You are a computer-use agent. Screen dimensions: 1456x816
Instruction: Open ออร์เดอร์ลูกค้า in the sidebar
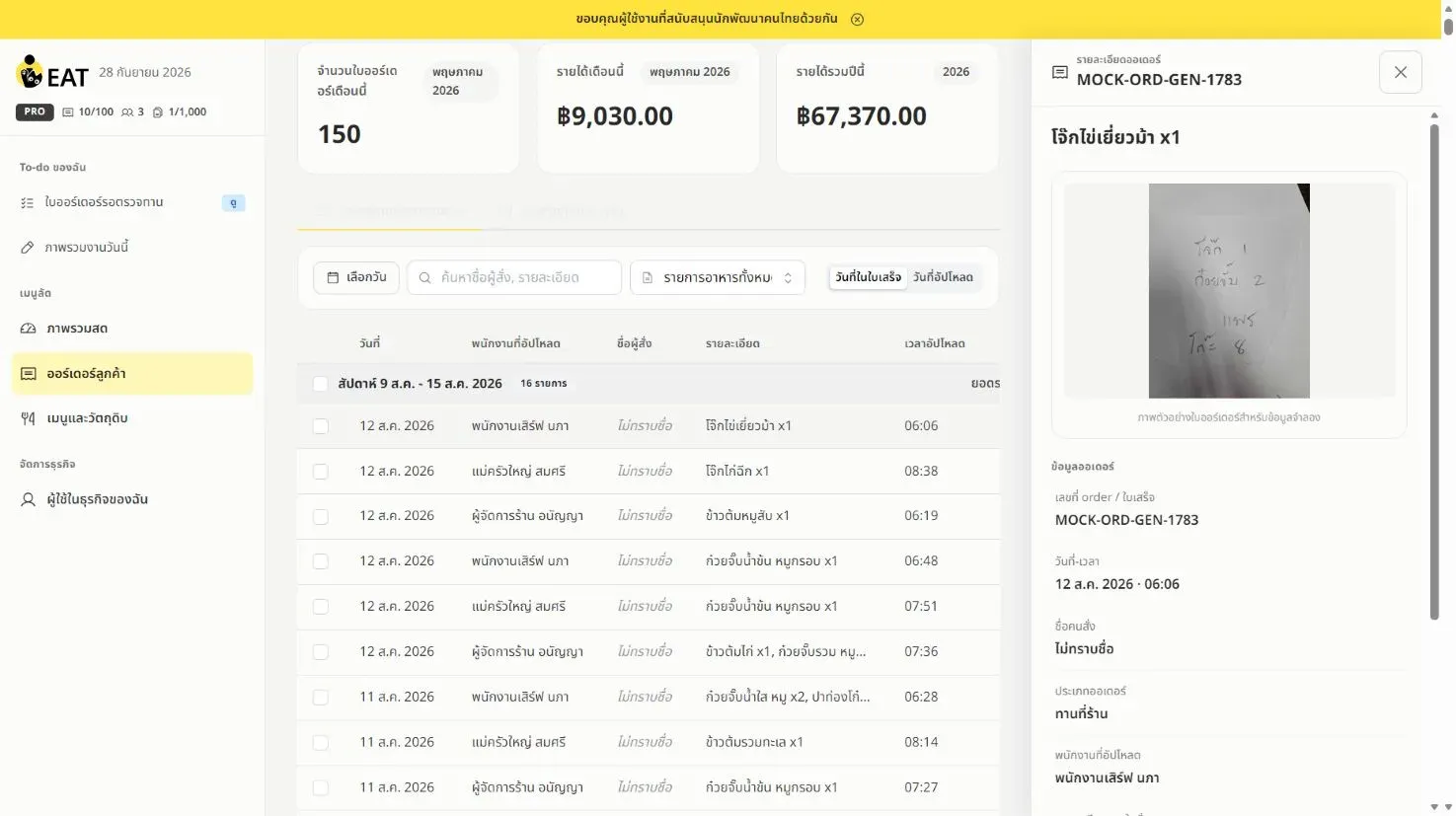point(132,374)
